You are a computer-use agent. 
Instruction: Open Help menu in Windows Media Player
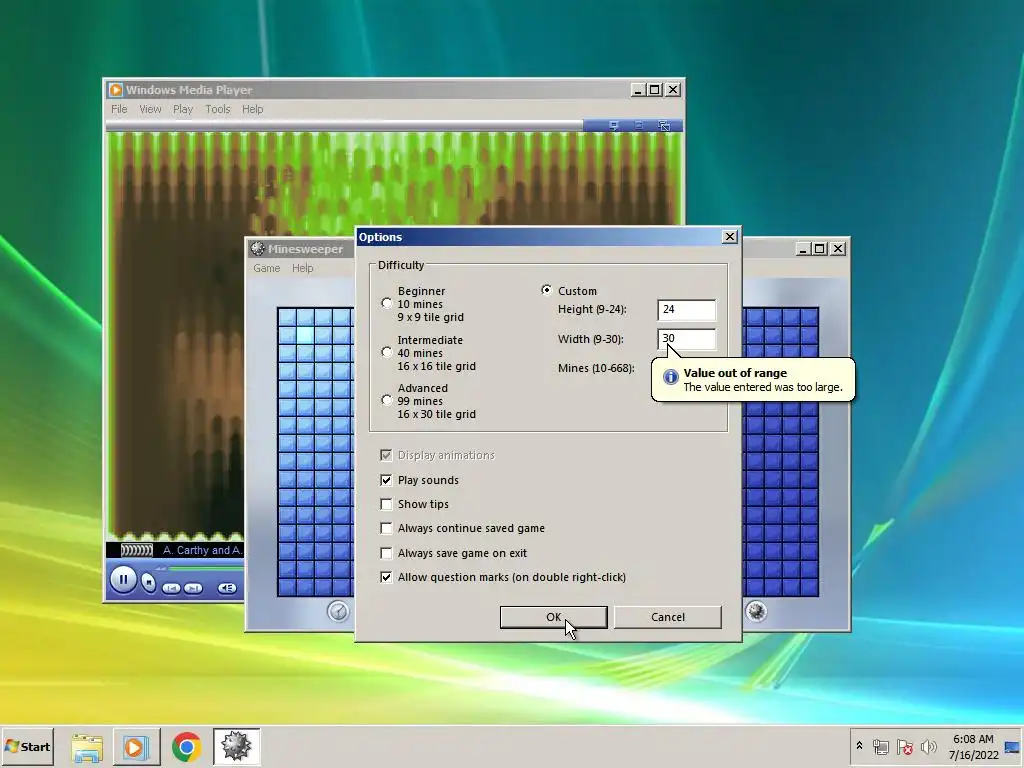click(x=253, y=109)
